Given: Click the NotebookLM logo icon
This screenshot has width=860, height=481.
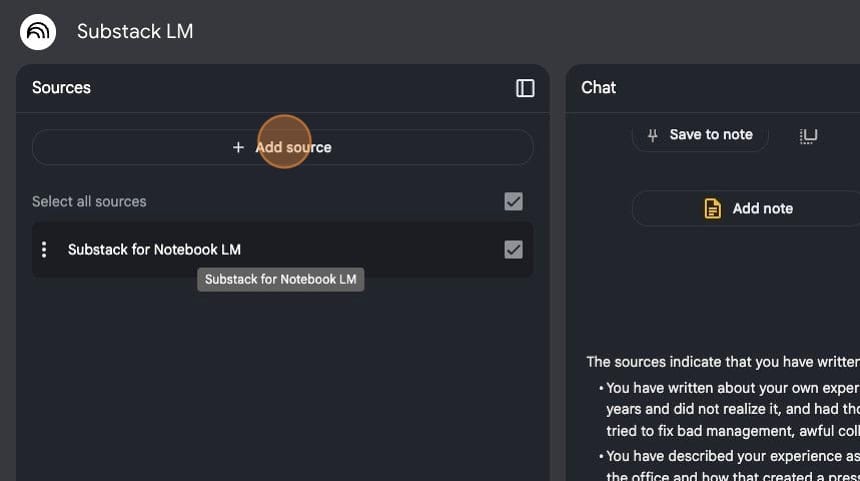Looking at the screenshot, I should [x=38, y=32].
